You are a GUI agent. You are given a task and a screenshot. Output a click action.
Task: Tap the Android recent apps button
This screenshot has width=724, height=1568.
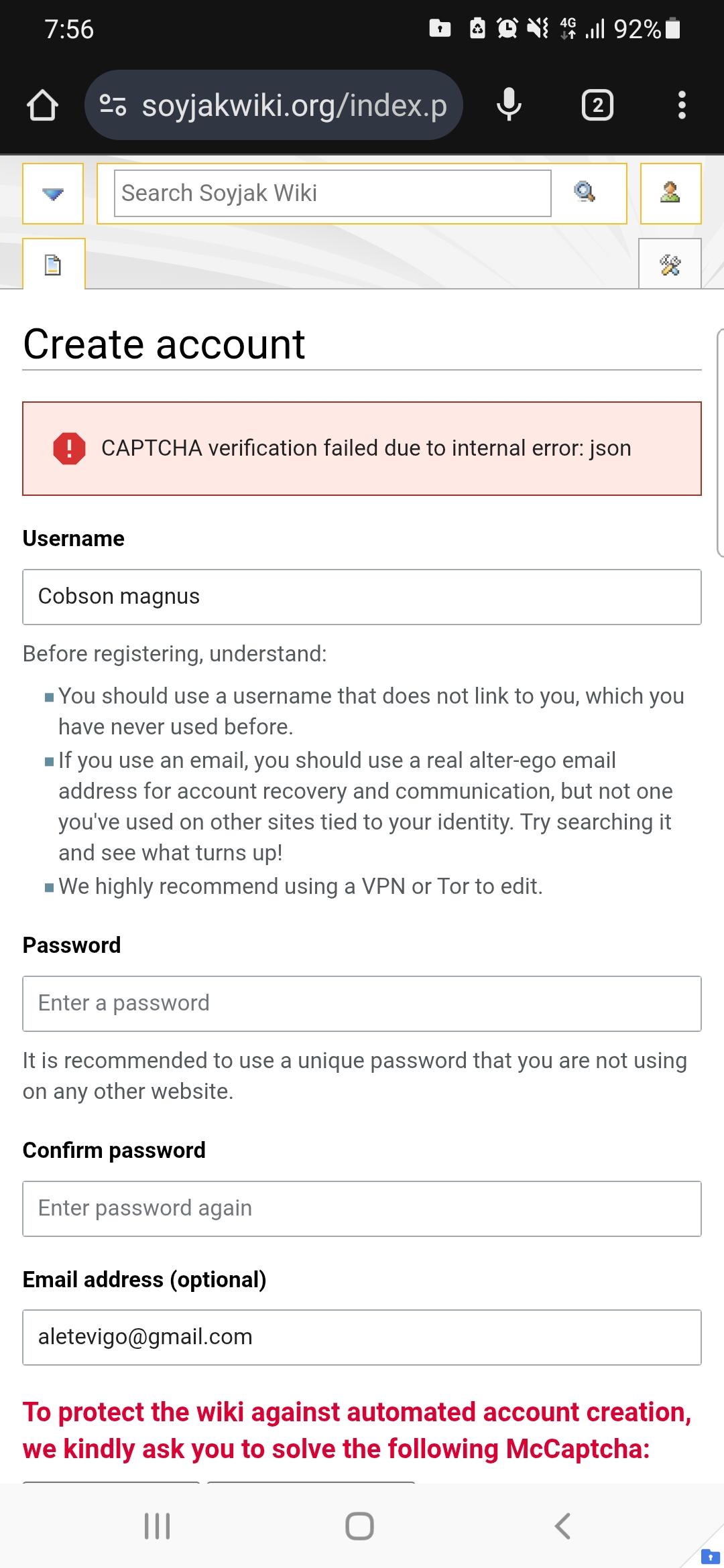click(x=158, y=1526)
